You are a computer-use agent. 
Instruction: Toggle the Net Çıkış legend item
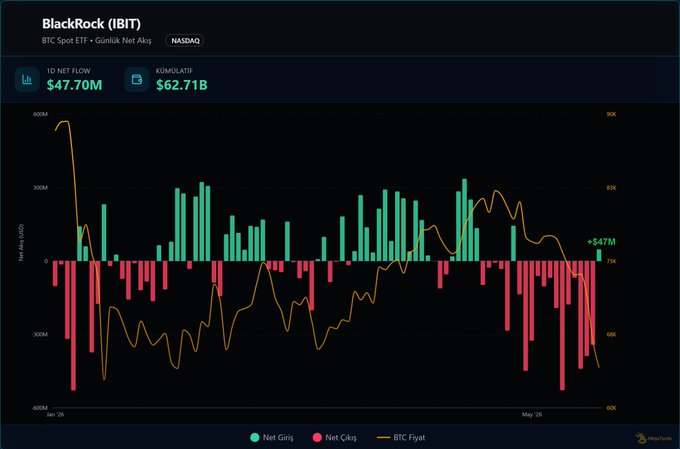pos(334,437)
